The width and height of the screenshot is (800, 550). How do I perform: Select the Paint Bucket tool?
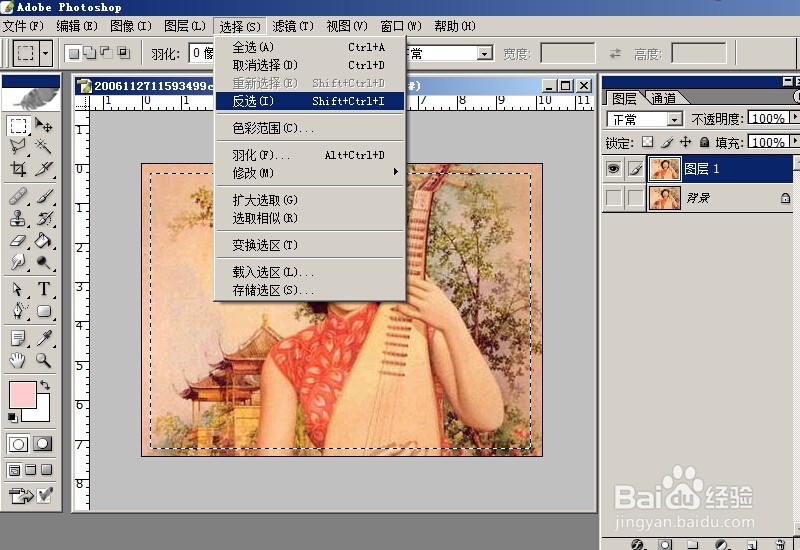[44, 240]
